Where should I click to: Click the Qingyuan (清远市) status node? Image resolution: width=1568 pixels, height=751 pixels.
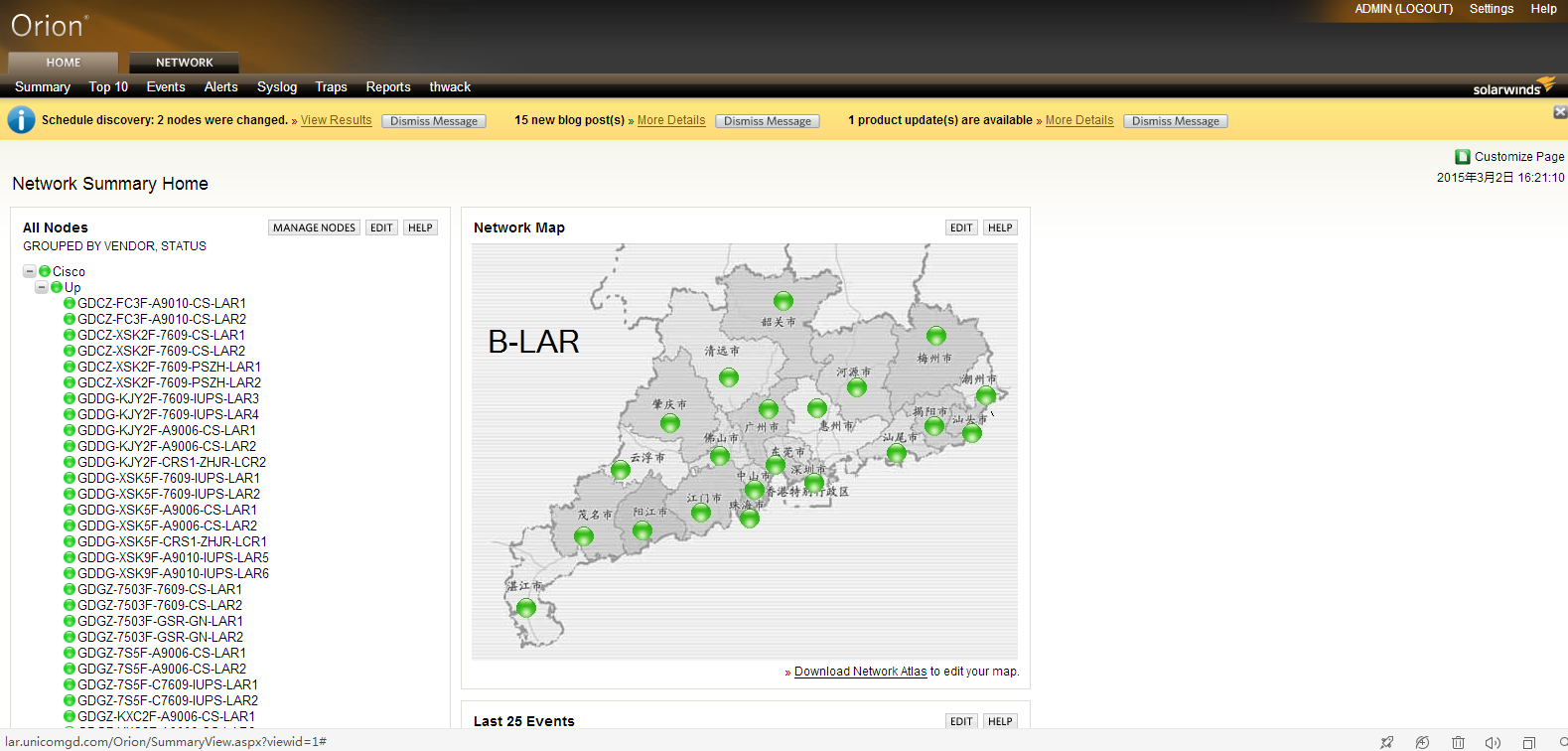click(729, 377)
